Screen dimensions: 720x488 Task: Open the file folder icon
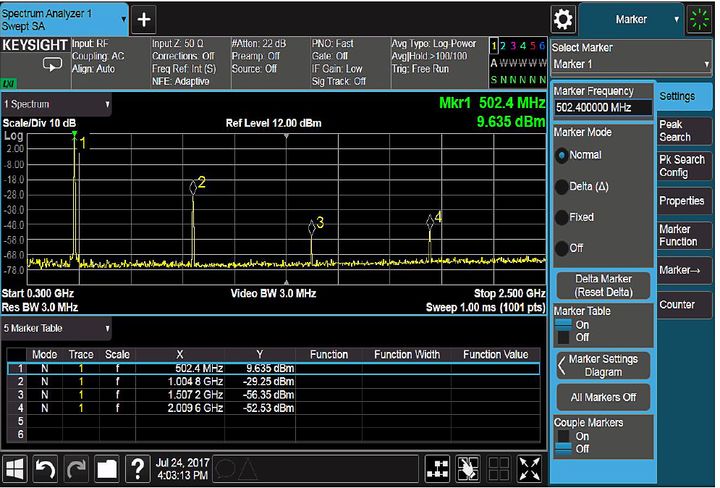(107, 469)
